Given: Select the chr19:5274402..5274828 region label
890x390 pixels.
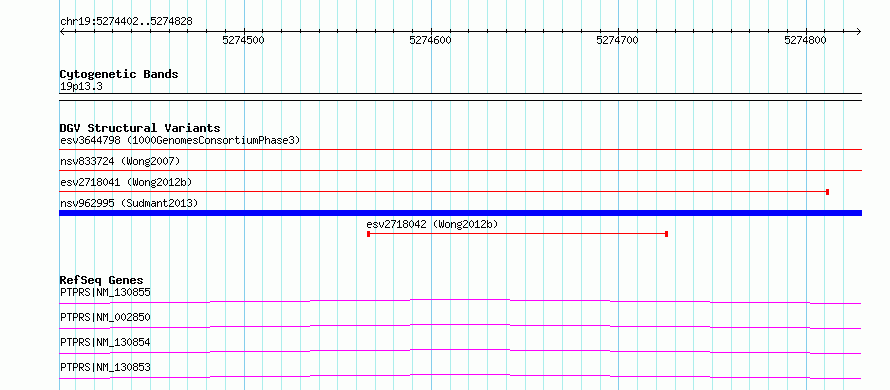Looking at the screenshot, I should pyautogui.click(x=126, y=22).
